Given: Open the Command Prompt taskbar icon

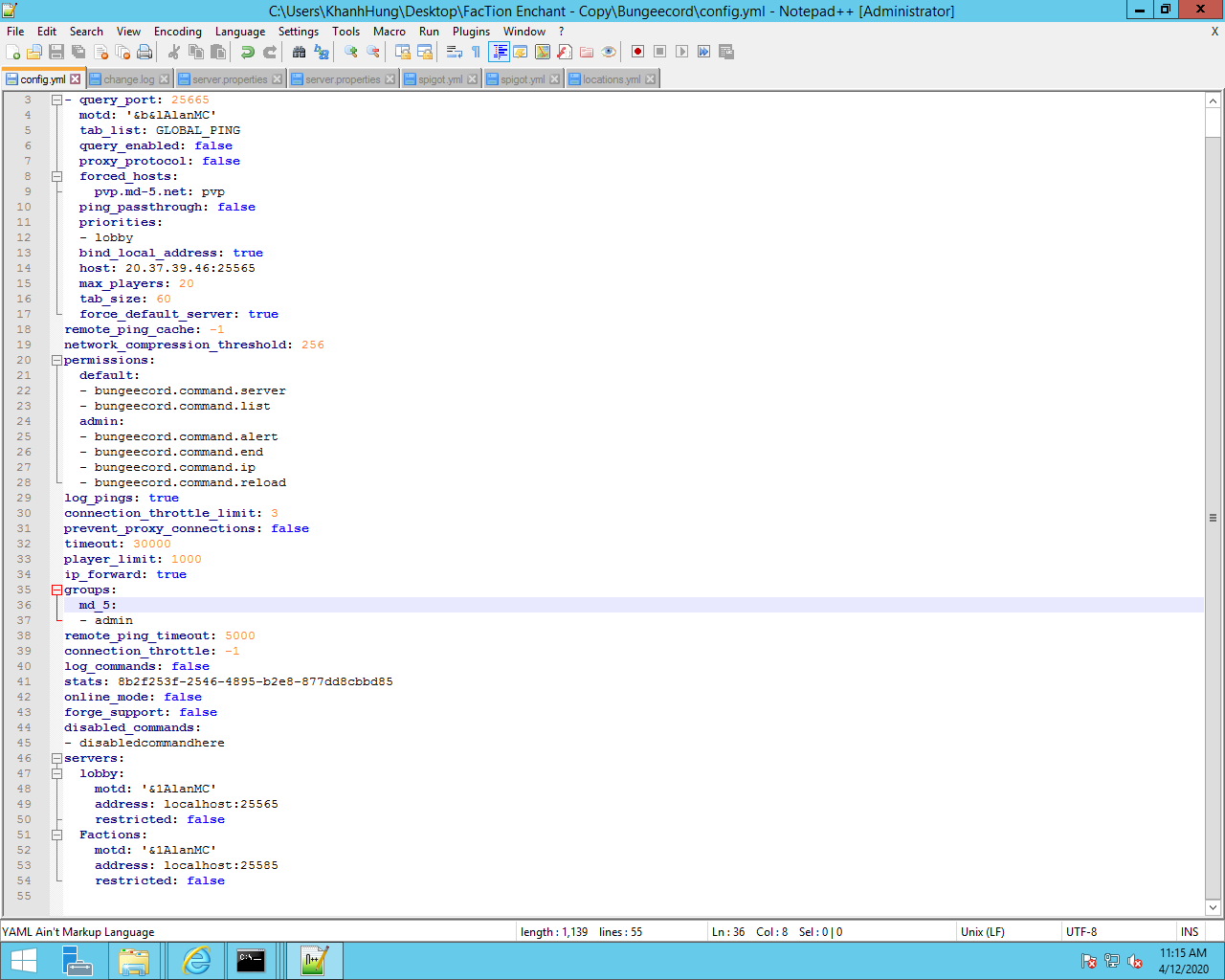Looking at the screenshot, I should pos(251,961).
